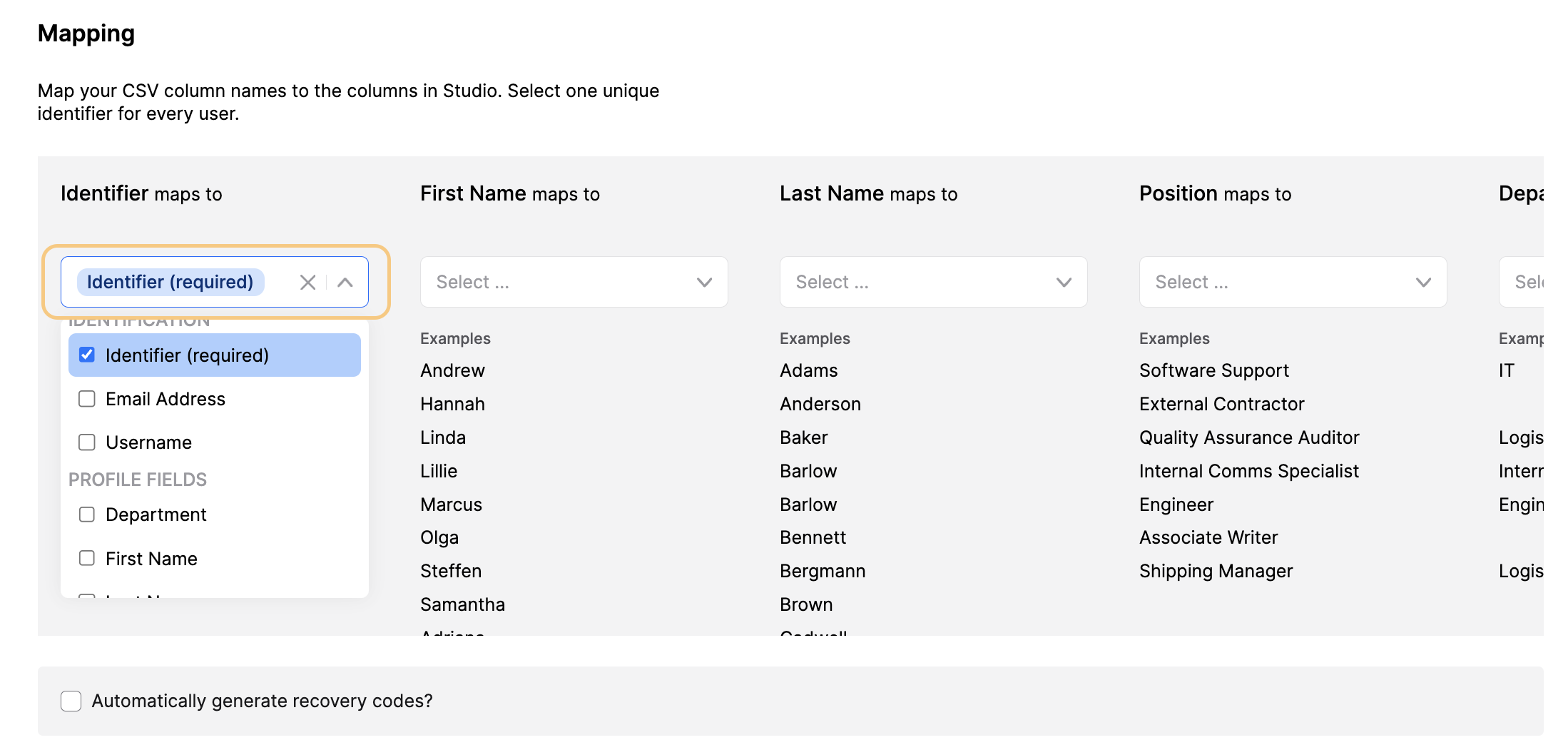Click example first name Samantha

click(x=463, y=604)
